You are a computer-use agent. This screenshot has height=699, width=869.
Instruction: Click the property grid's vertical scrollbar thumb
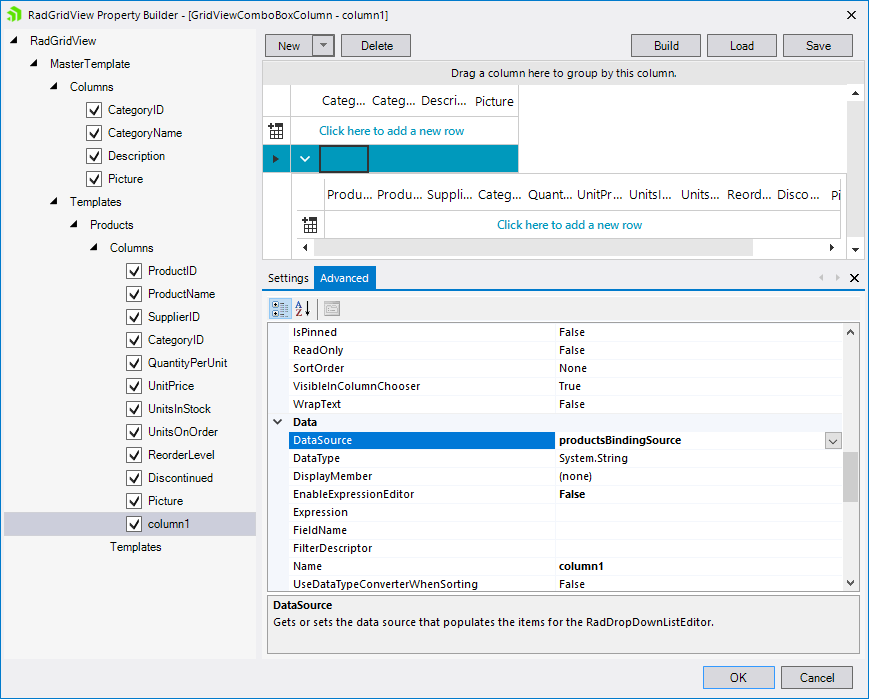point(850,477)
